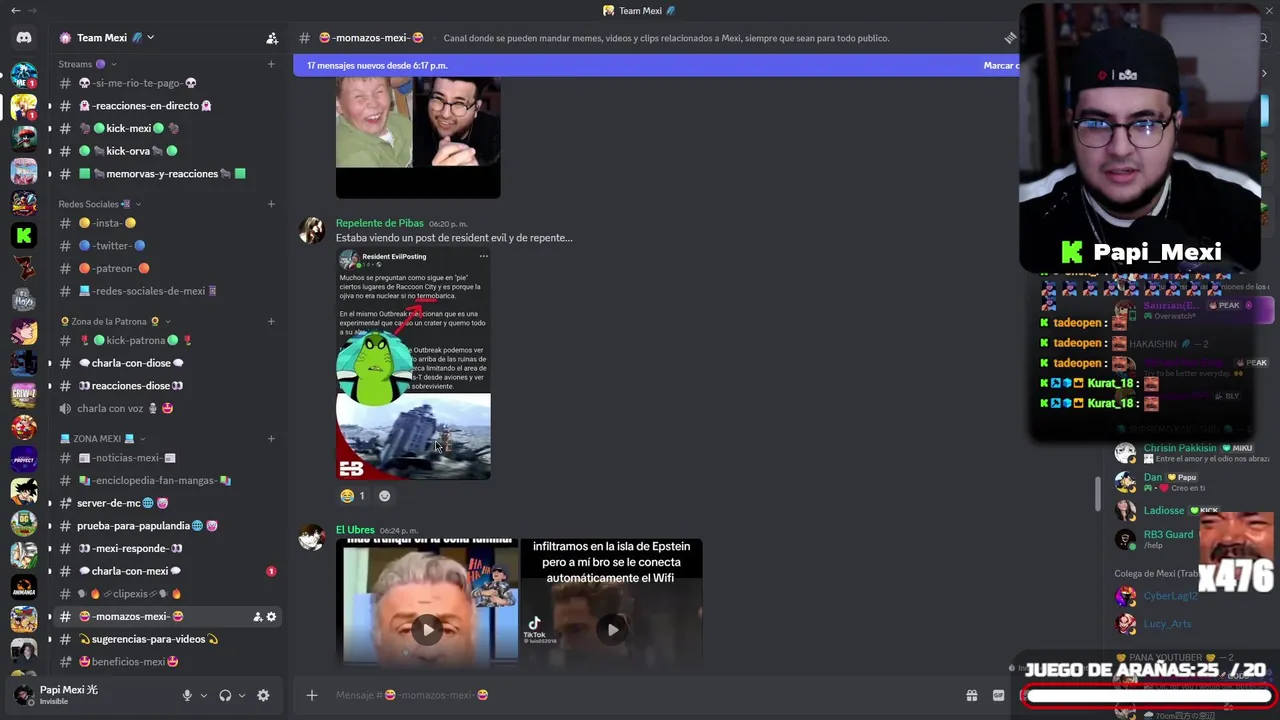Deafen audio with headphones icon

225,695
